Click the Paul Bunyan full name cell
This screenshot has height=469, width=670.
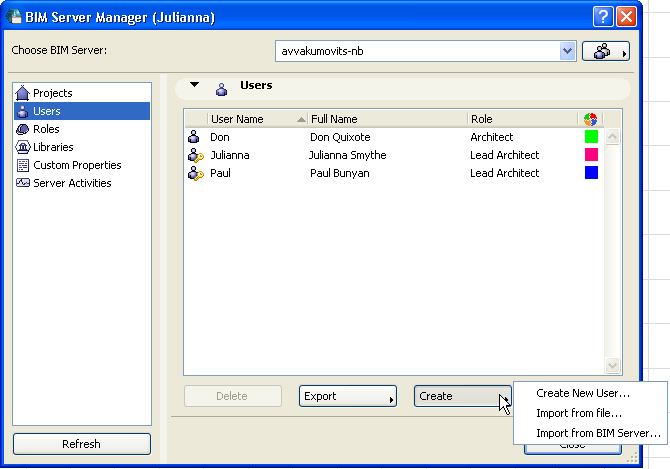[340, 173]
